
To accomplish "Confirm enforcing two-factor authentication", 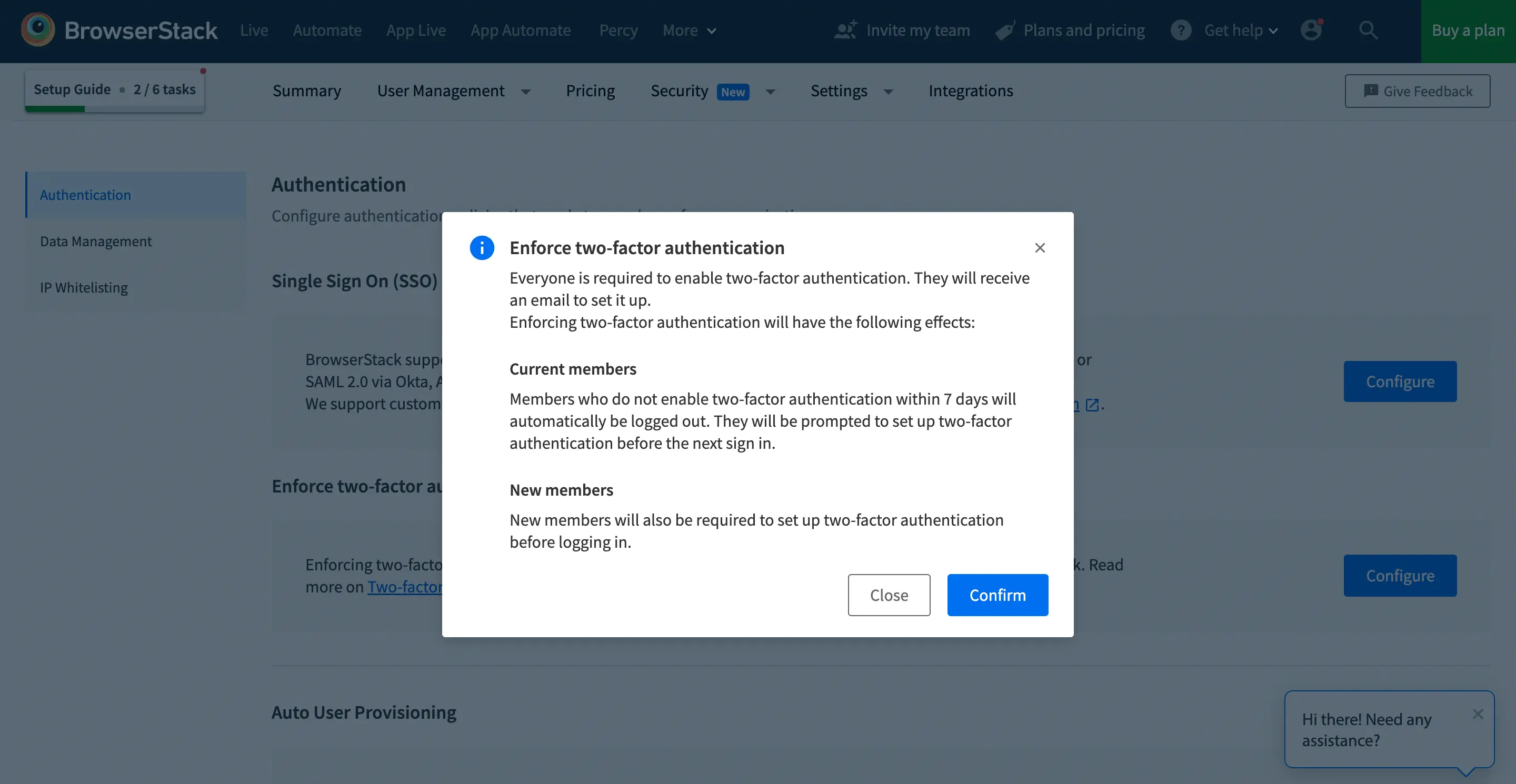I will tap(997, 595).
